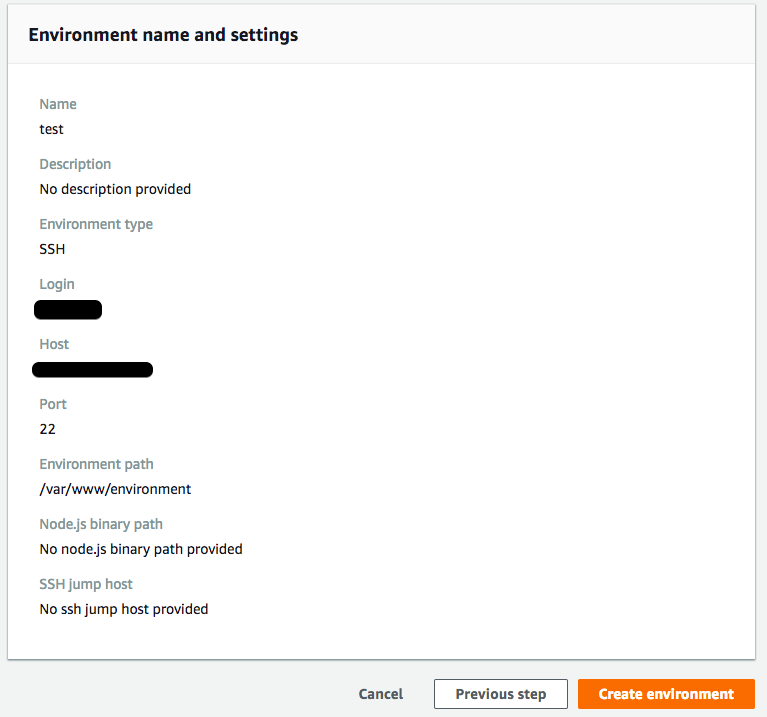The width and height of the screenshot is (767, 717).
Task: Click the Description label
Action: [x=75, y=164]
